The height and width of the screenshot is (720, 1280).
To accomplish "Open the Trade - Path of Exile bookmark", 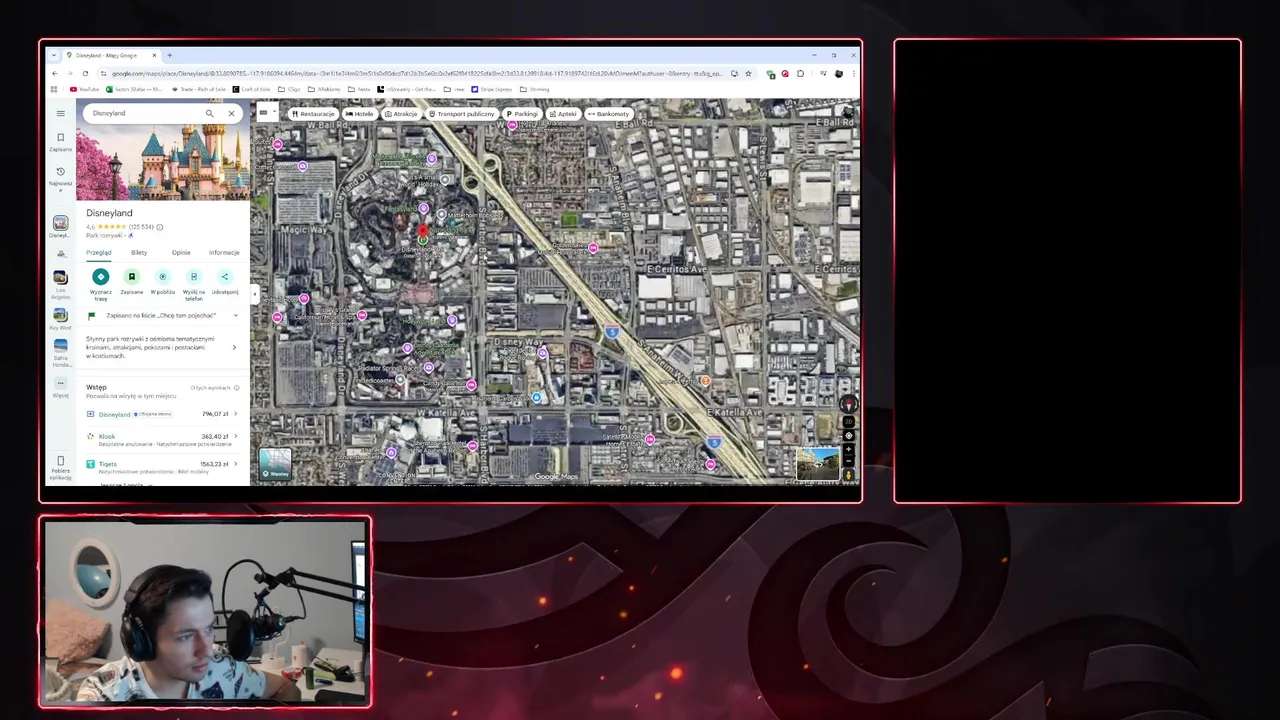I will click(x=198, y=89).
